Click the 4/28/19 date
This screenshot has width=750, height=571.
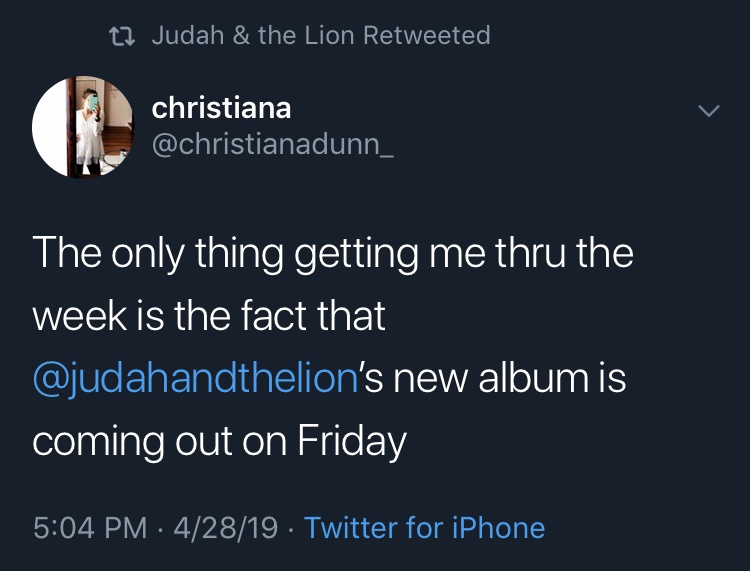point(226,528)
